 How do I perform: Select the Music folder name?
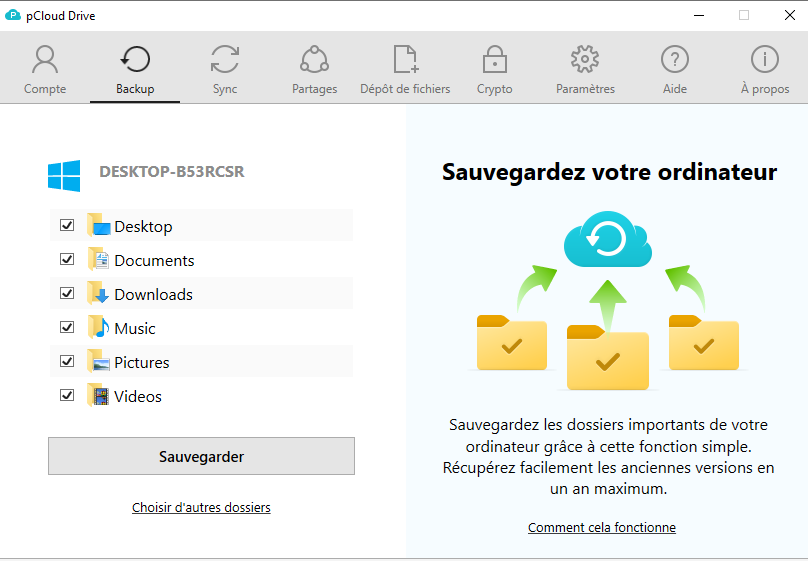click(x=134, y=329)
